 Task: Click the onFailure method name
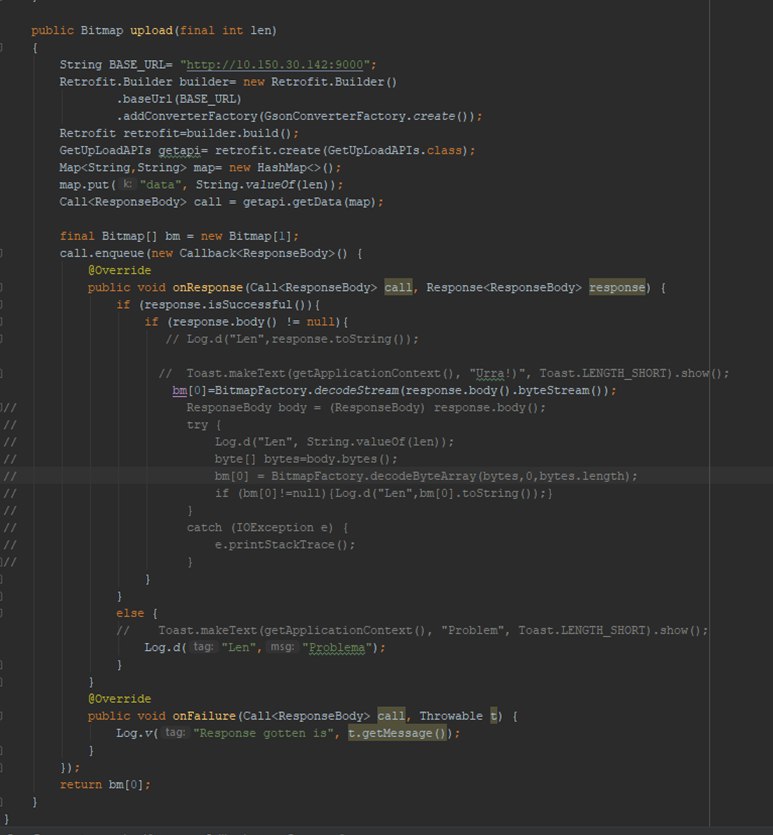[x=204, y=716]
